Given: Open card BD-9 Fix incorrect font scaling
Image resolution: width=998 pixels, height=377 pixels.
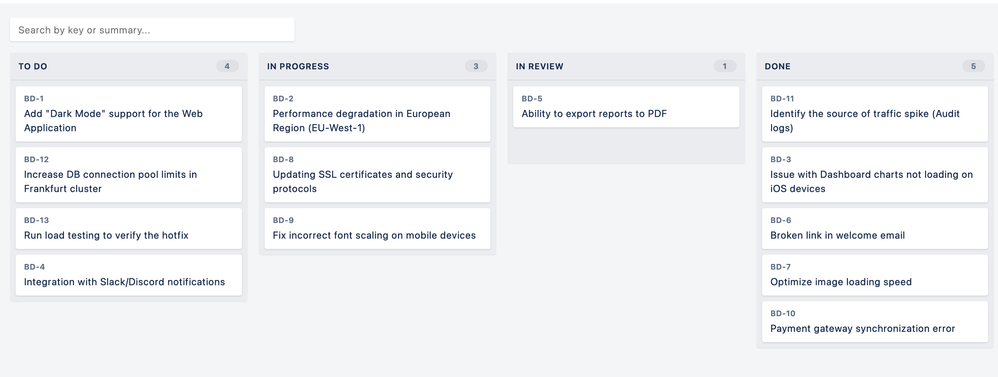Looking at the screenshot, I should point(377,229).
